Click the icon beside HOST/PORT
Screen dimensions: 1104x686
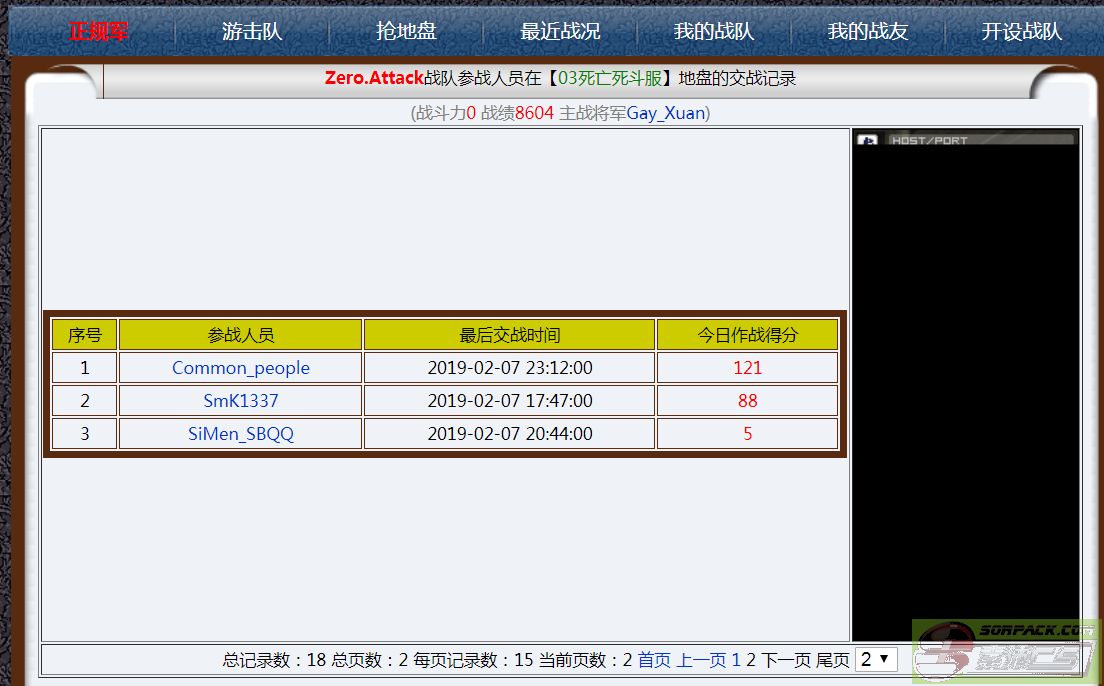867,139
